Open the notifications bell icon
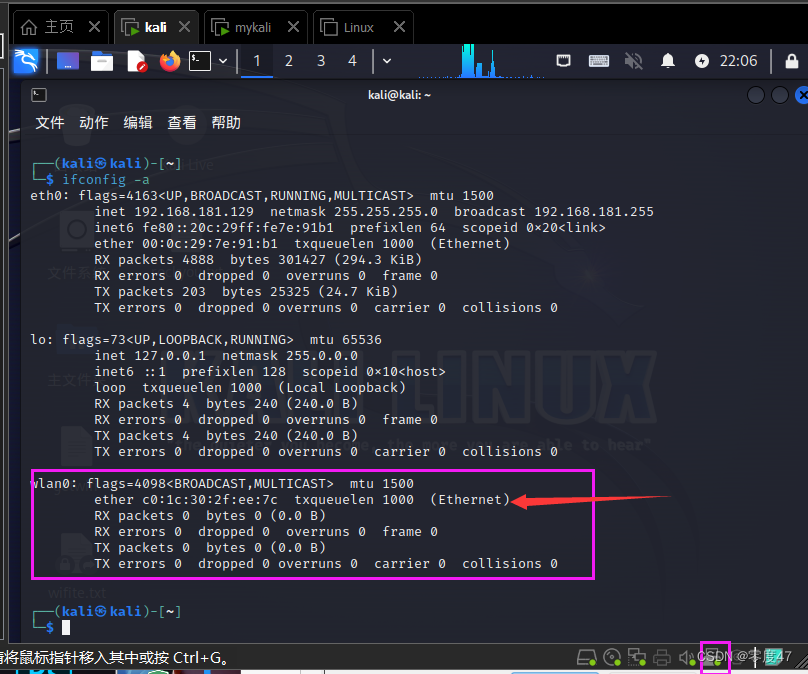 (x=668, y=61)
